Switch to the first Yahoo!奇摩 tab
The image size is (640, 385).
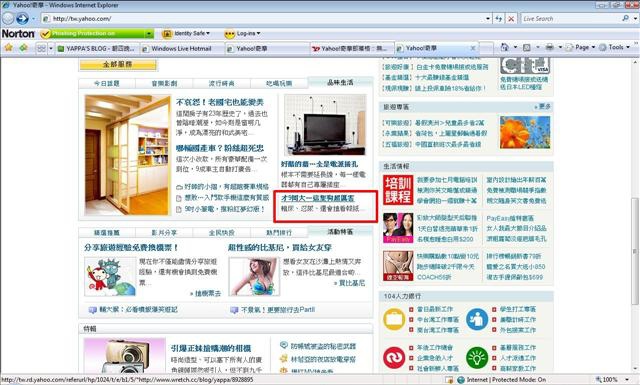267,48
